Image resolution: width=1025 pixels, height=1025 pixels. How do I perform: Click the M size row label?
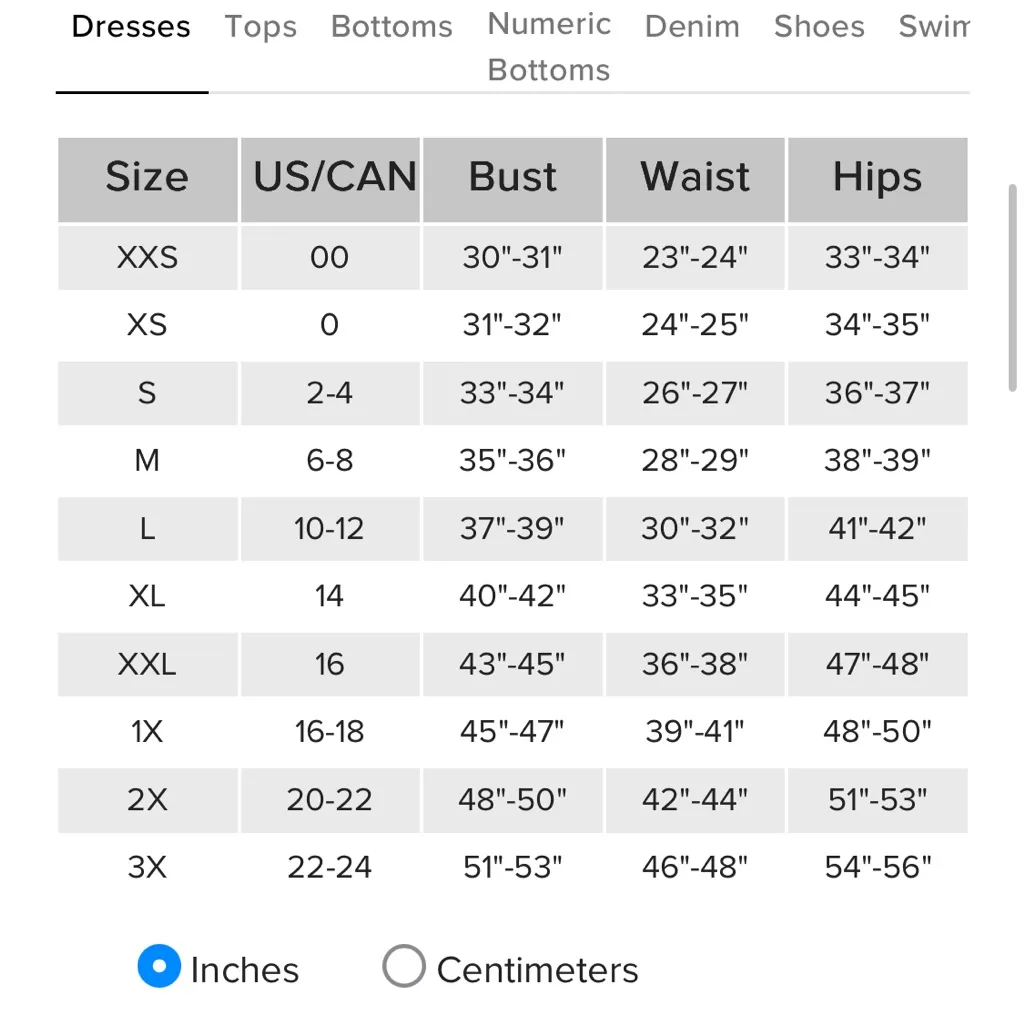pyautogui.click(x=147, y=461)
